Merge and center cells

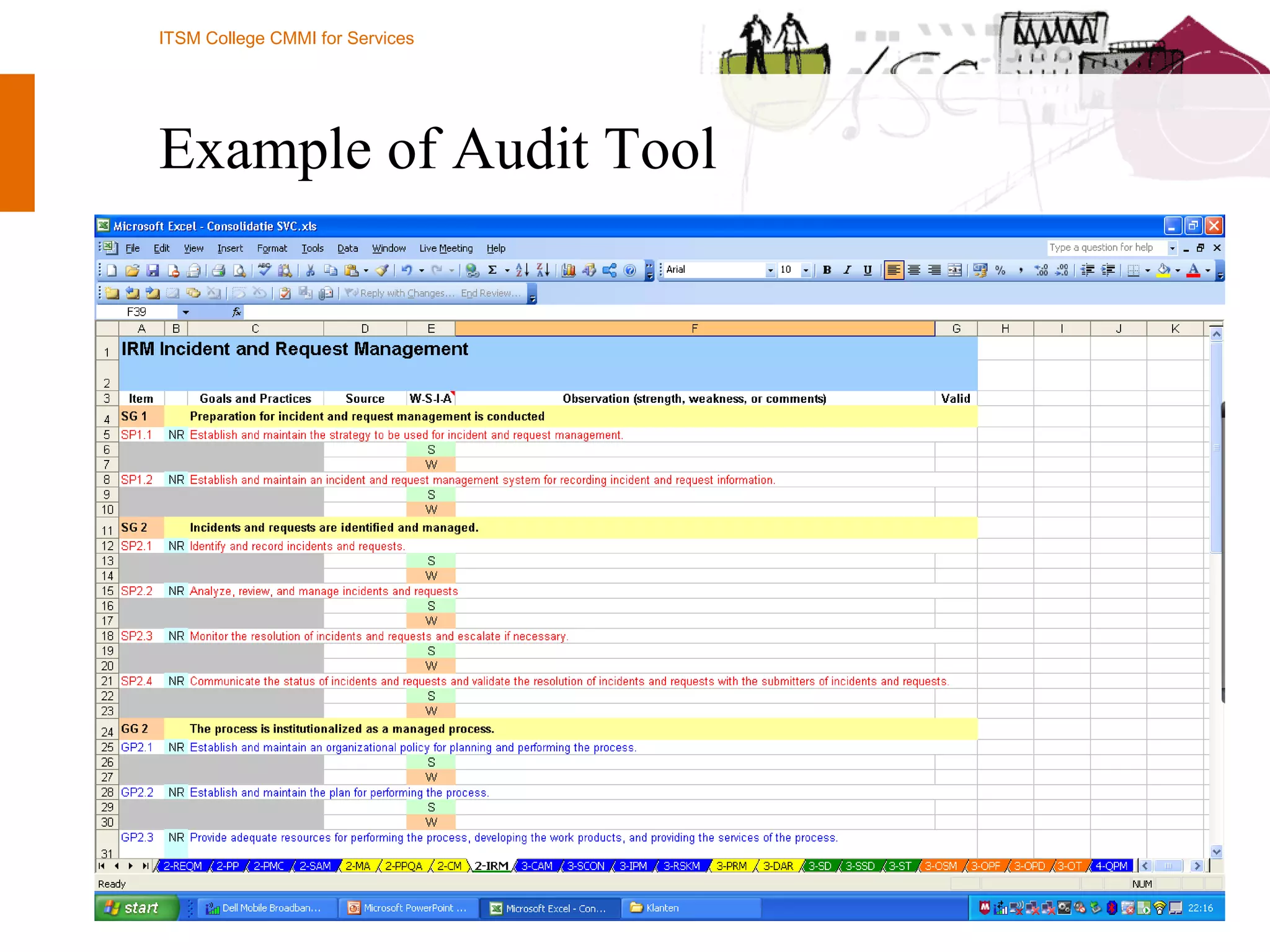pyautogui.click(x=955, y=270)
